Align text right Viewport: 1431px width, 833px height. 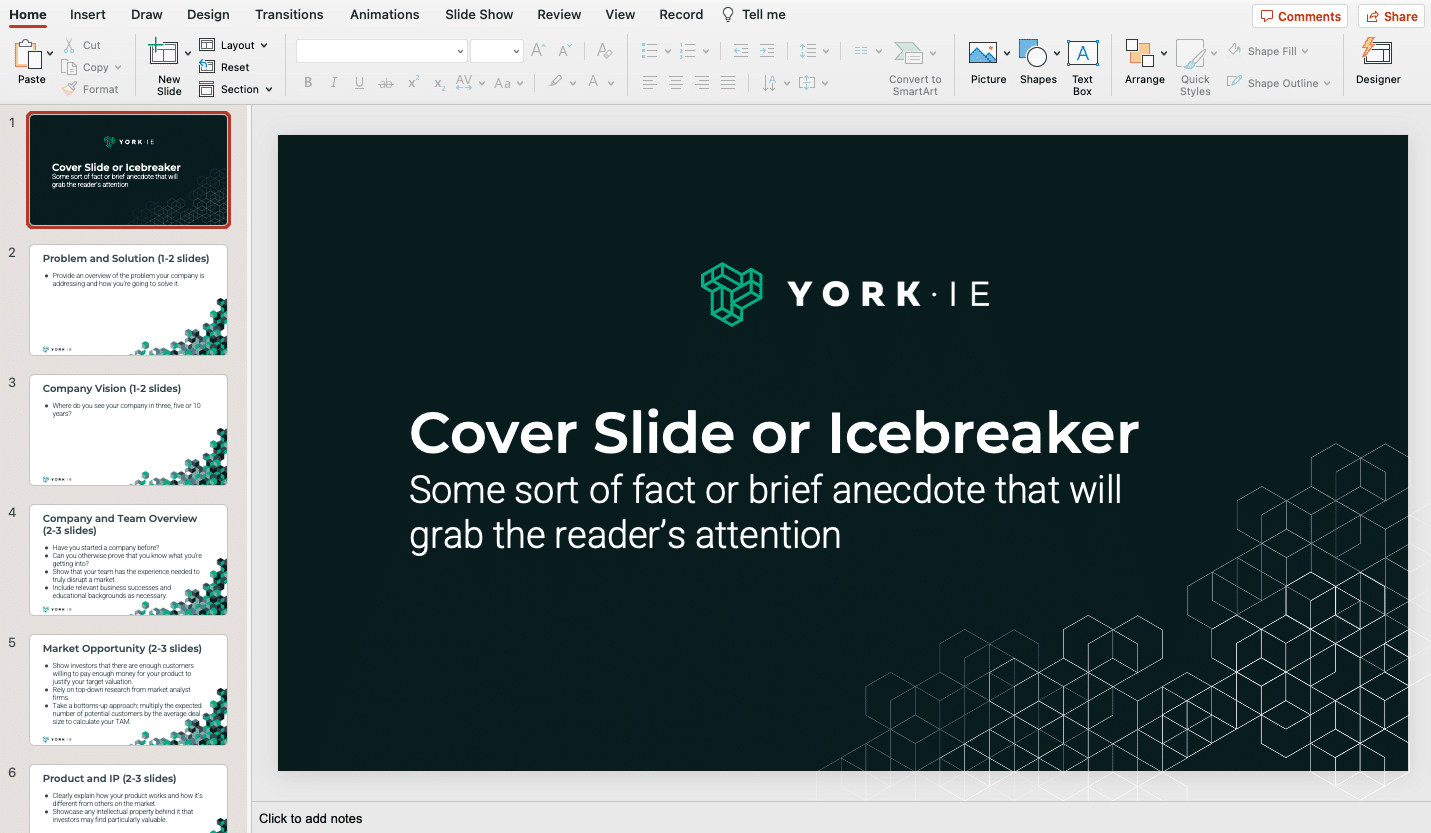(702, 83)
